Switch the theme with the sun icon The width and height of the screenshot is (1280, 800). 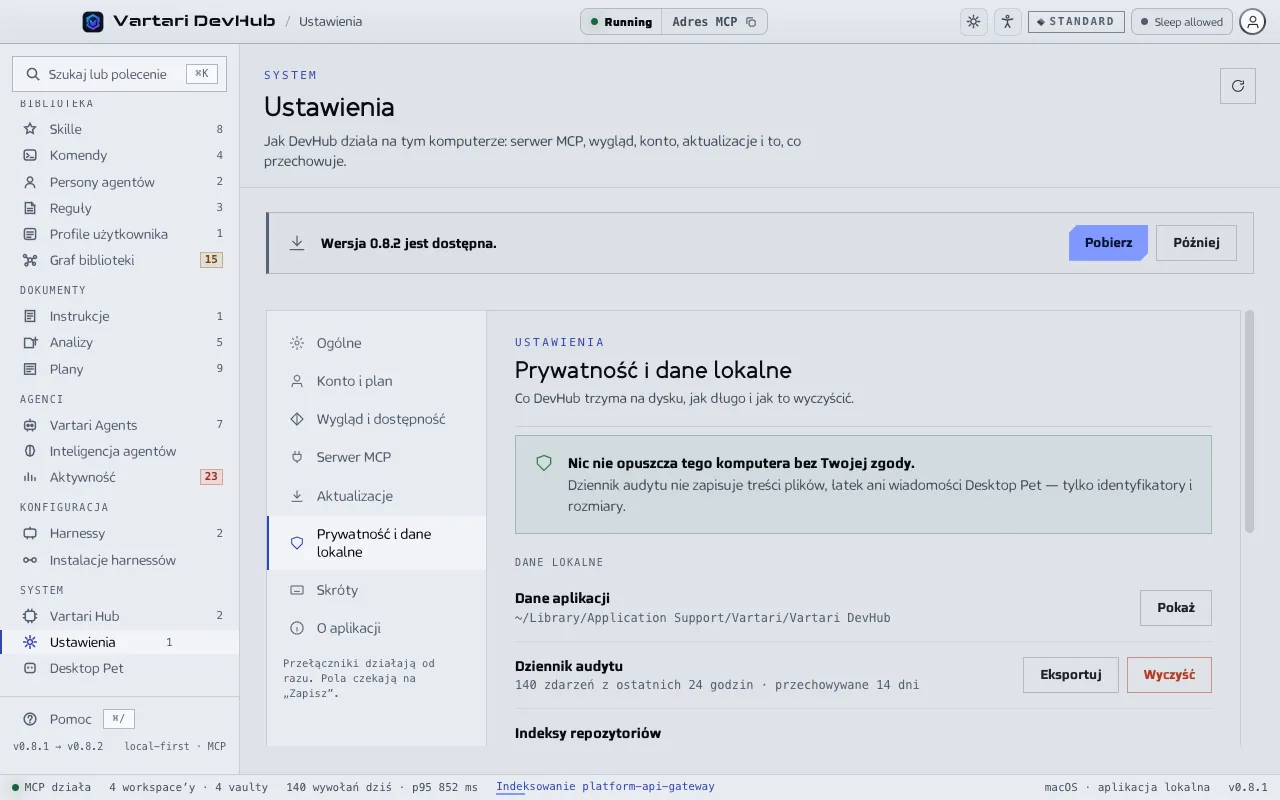click(x=974, y=22)
